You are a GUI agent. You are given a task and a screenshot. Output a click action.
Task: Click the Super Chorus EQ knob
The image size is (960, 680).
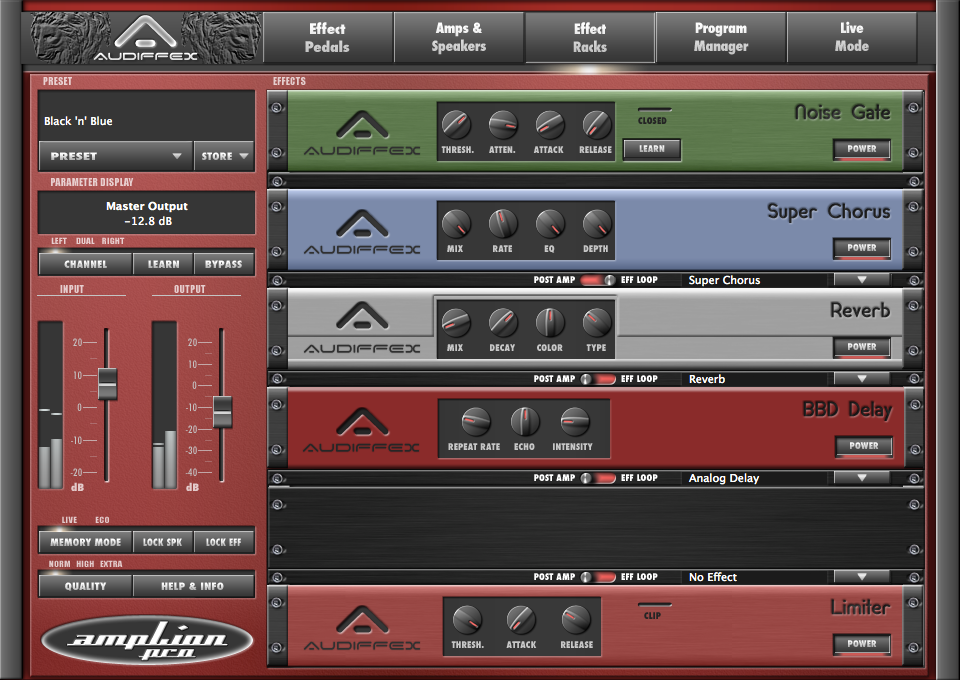point(550,224)
